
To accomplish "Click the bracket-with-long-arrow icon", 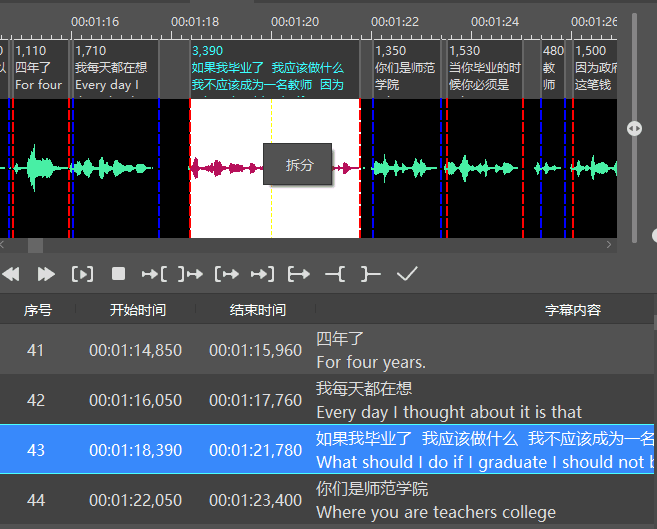I will point(299,274).
